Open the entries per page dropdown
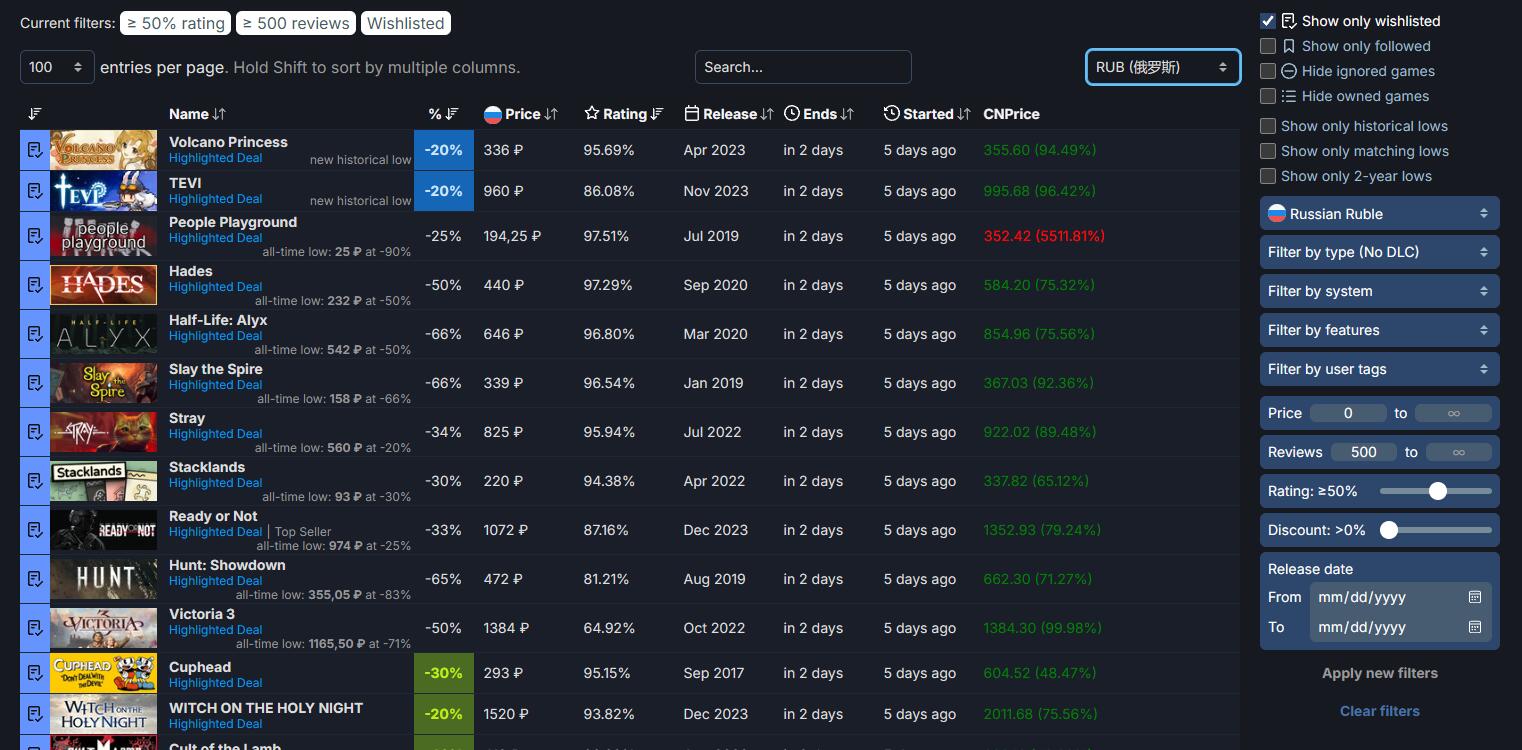 coord(57,67)
